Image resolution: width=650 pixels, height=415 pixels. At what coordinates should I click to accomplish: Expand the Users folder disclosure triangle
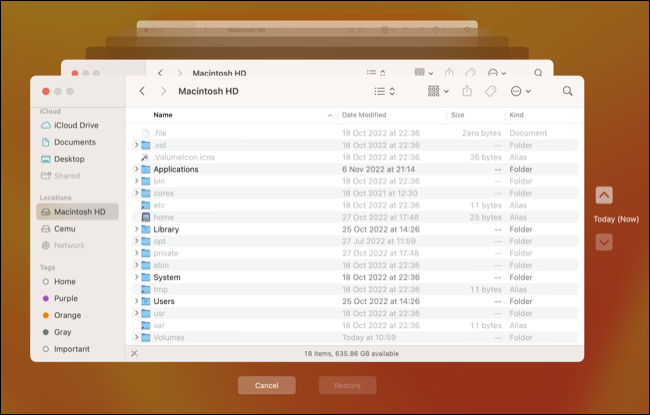[x=136, y=301]
